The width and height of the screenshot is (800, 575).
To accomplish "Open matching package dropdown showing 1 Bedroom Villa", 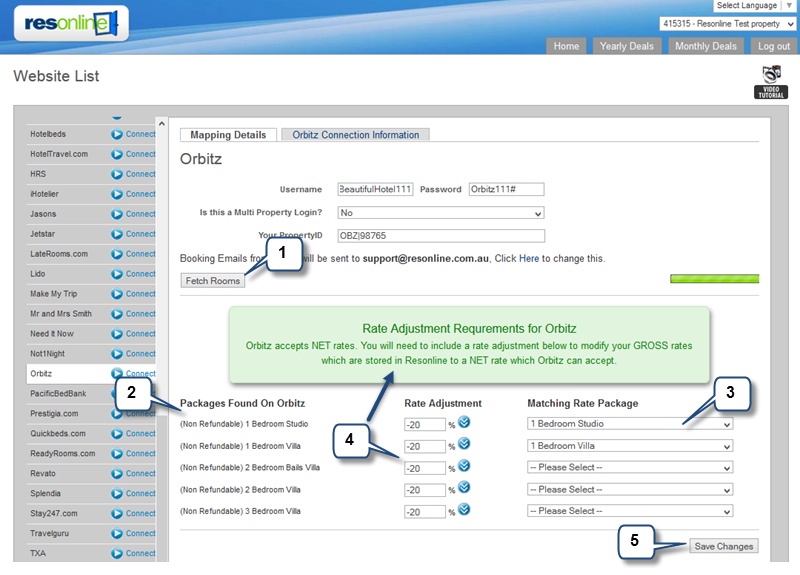I will click(630, 446).
